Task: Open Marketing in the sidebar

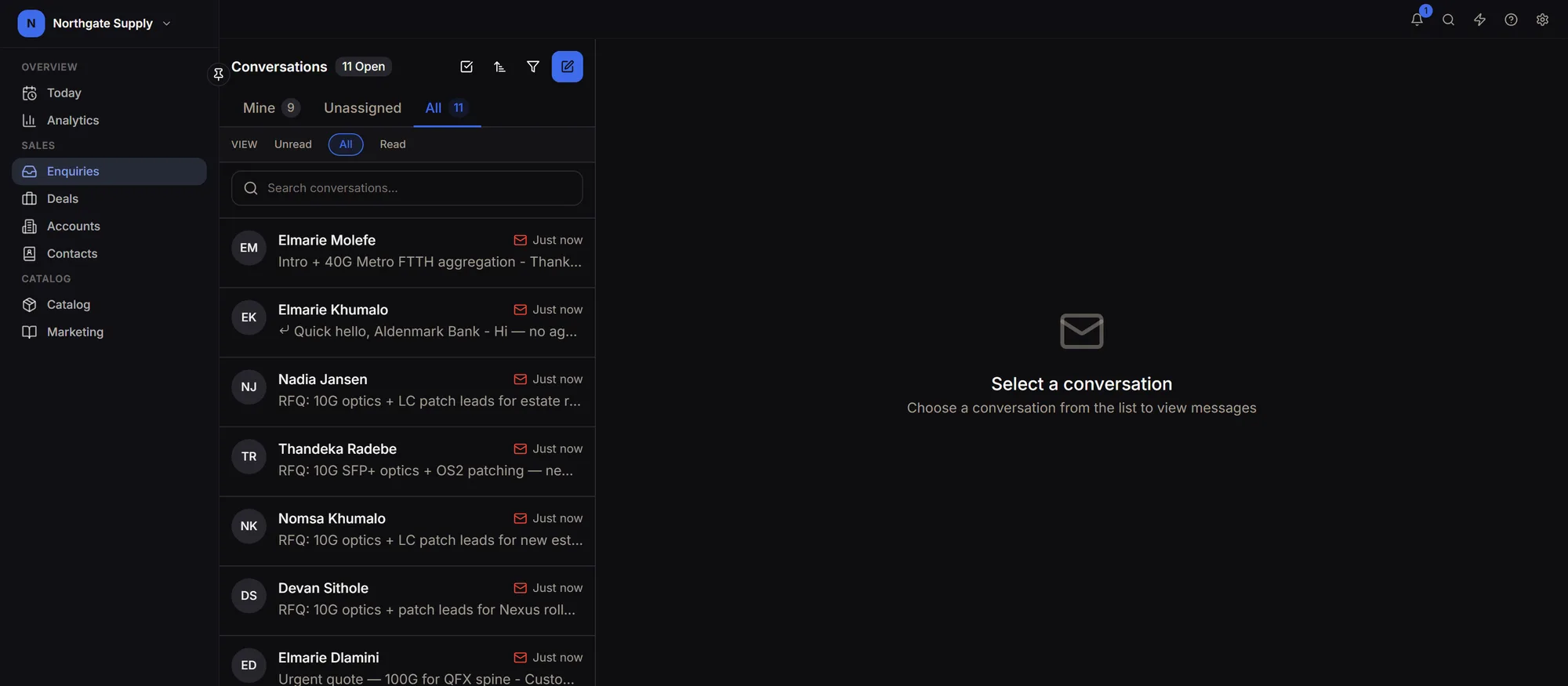Action: [x=109, y=332]
